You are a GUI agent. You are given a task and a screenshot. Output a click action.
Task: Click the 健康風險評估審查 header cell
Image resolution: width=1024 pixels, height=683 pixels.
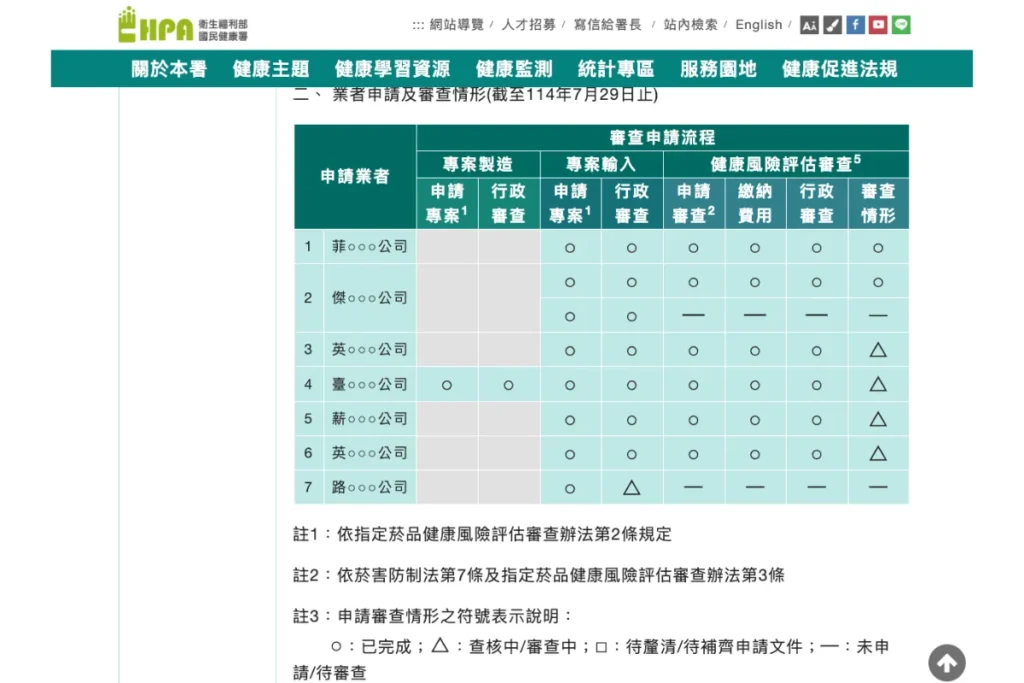pyautogui.click(x=786, y=165)
